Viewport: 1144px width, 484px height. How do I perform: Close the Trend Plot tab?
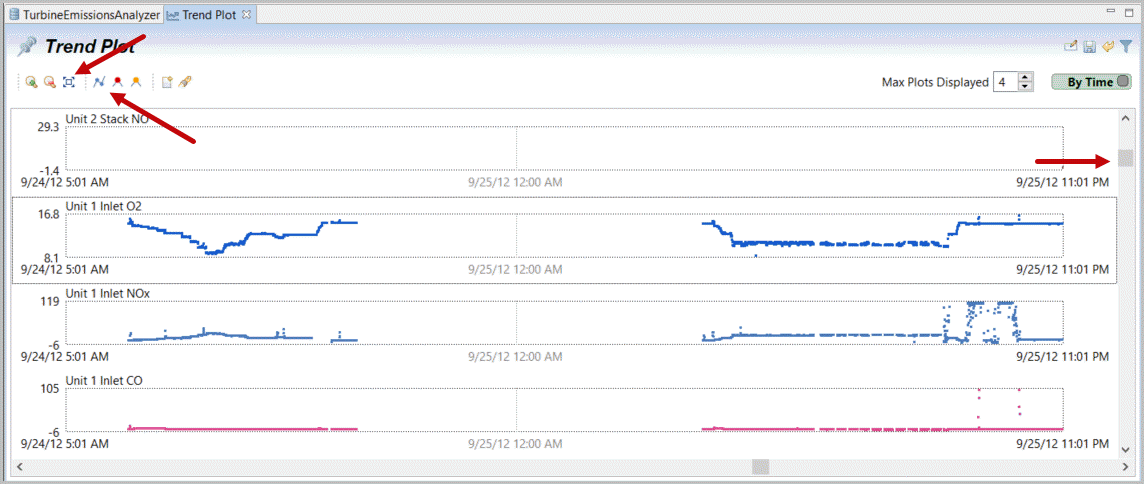click(247, 15)
